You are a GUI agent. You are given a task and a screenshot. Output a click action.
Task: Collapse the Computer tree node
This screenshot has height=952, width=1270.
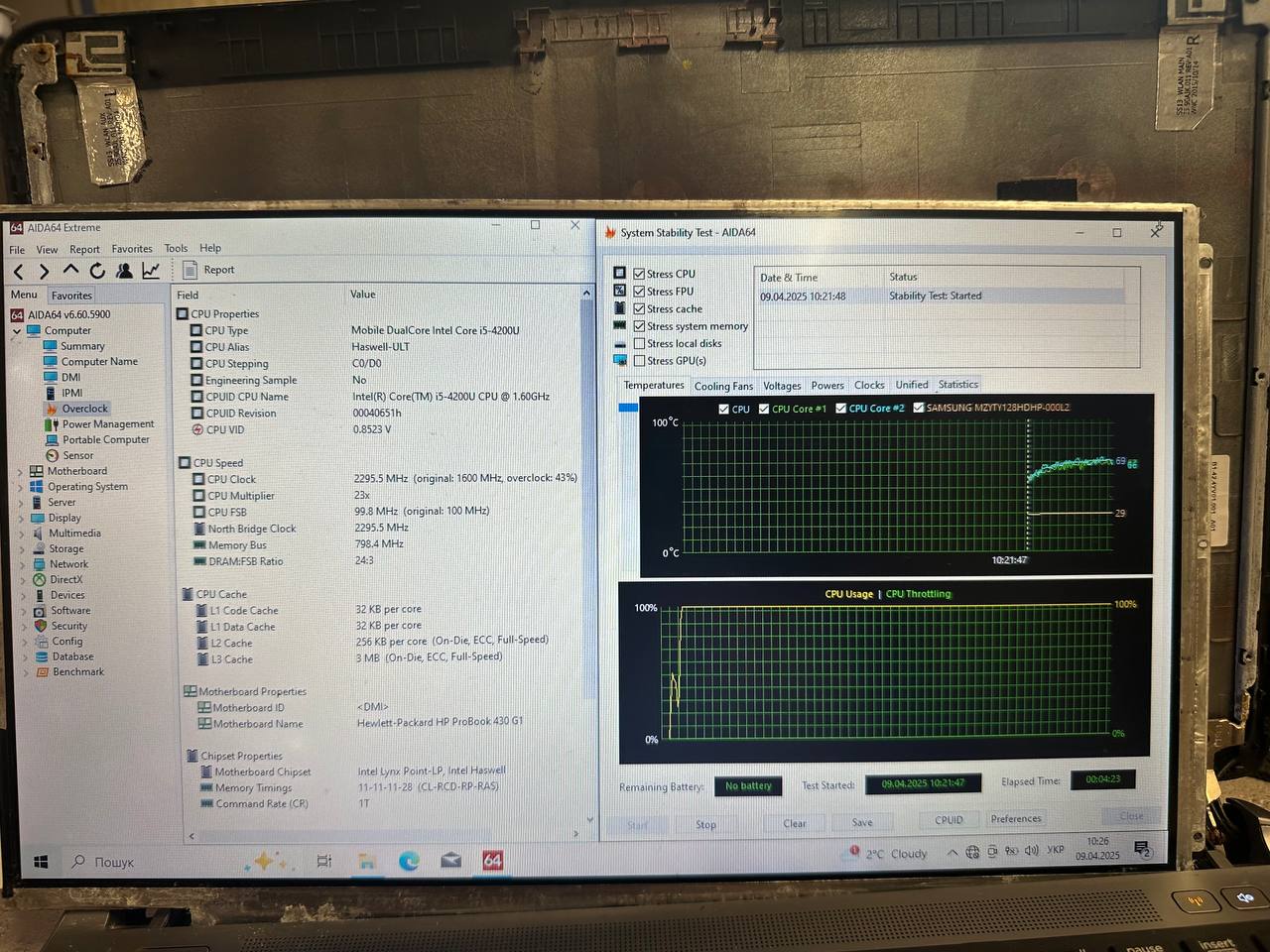pyautogui.click(x=16, y=332)
